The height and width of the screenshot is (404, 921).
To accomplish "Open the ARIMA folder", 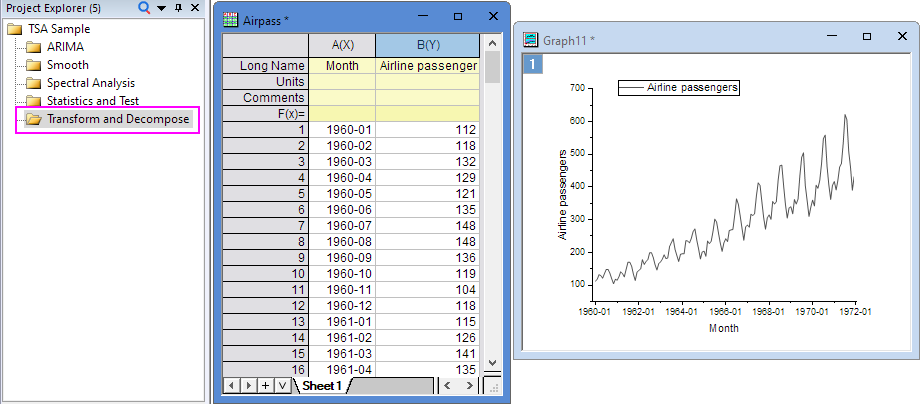I will click(x=65, y=47).
